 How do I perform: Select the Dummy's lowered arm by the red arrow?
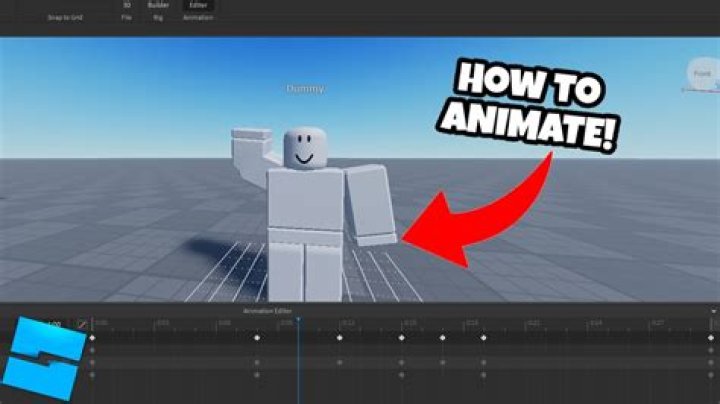[x=371, y=204]
